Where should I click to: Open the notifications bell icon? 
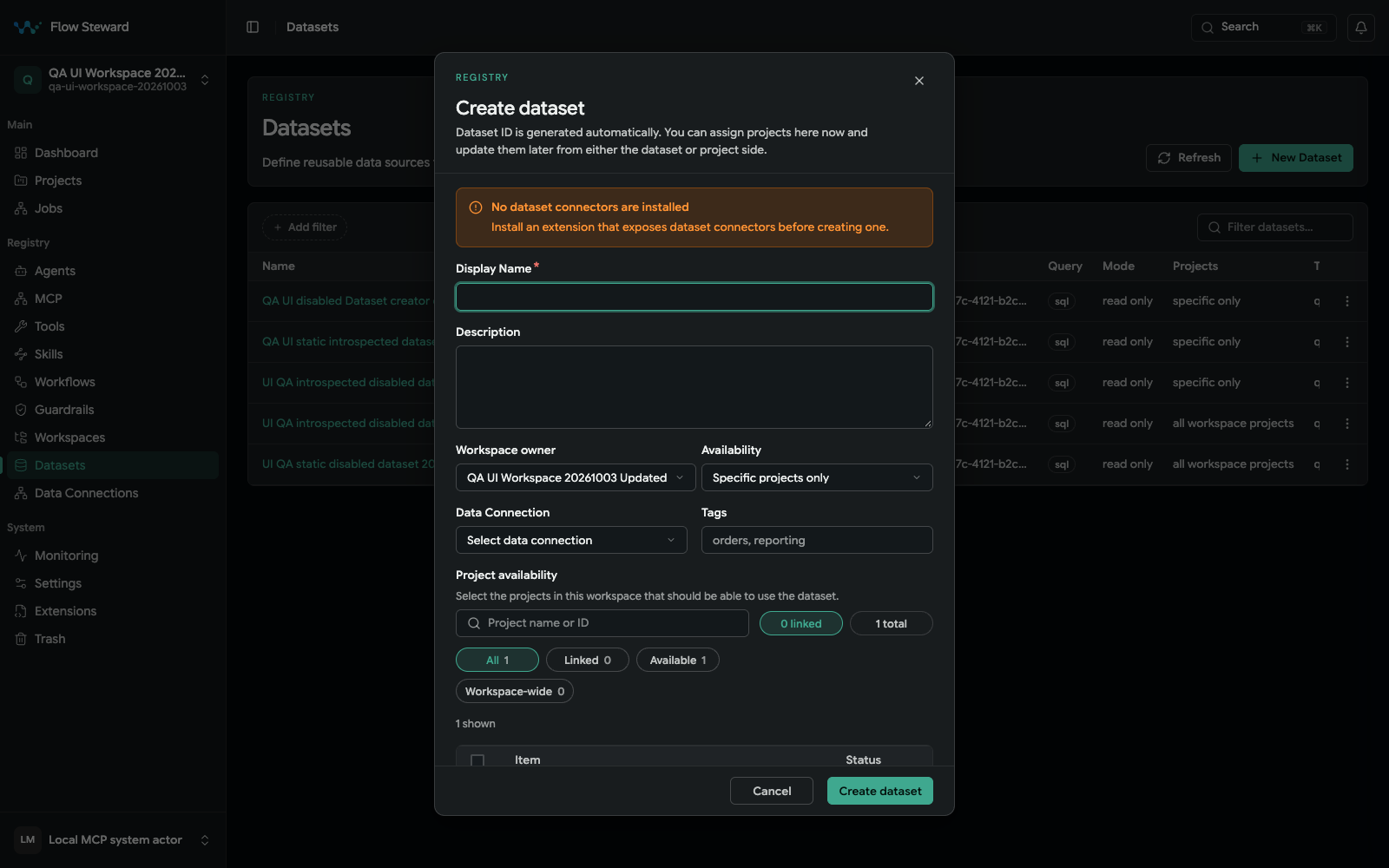point(1361,28)
